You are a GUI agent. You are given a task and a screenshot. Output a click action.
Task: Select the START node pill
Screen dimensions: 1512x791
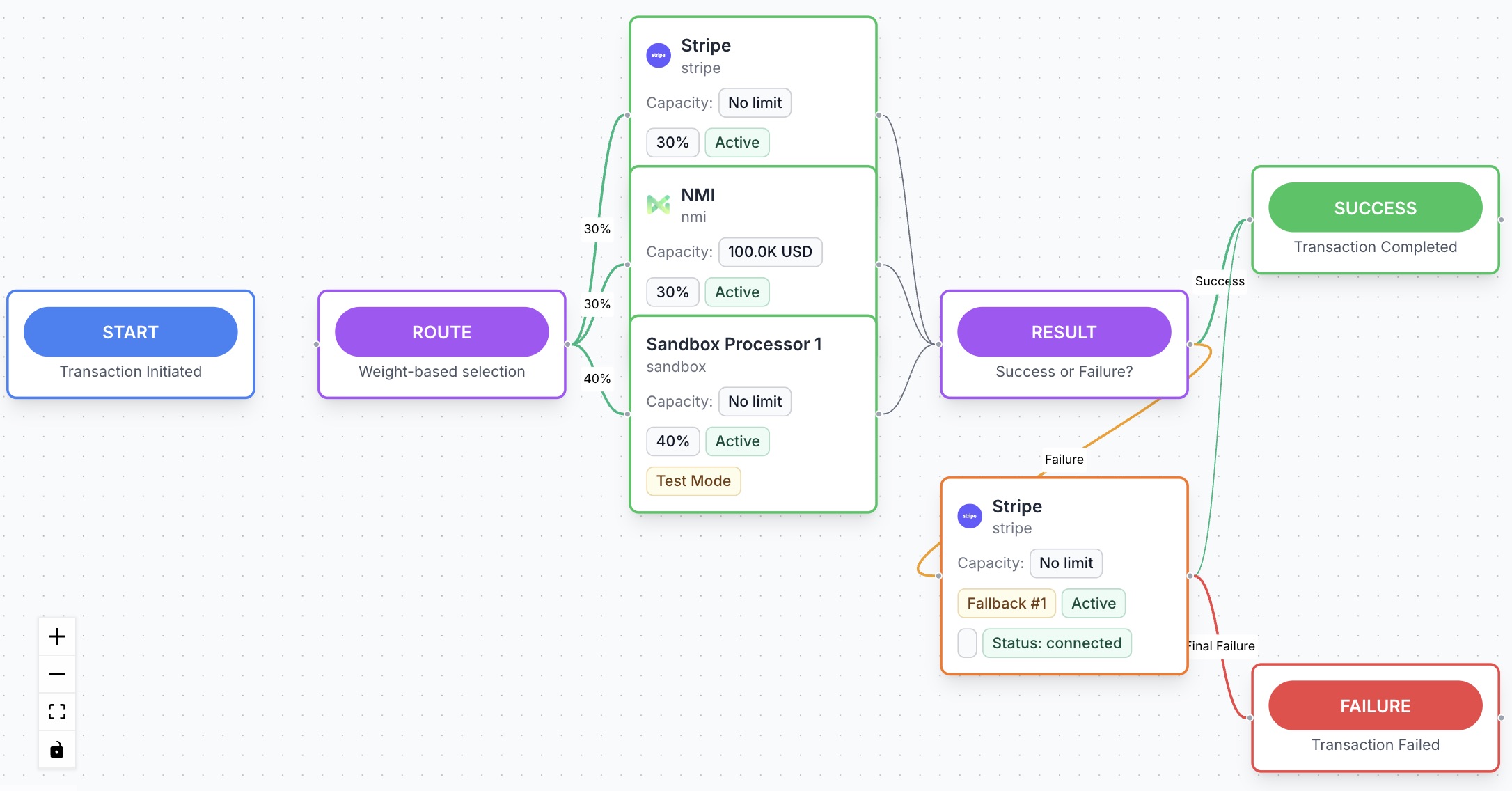point(131,332)
